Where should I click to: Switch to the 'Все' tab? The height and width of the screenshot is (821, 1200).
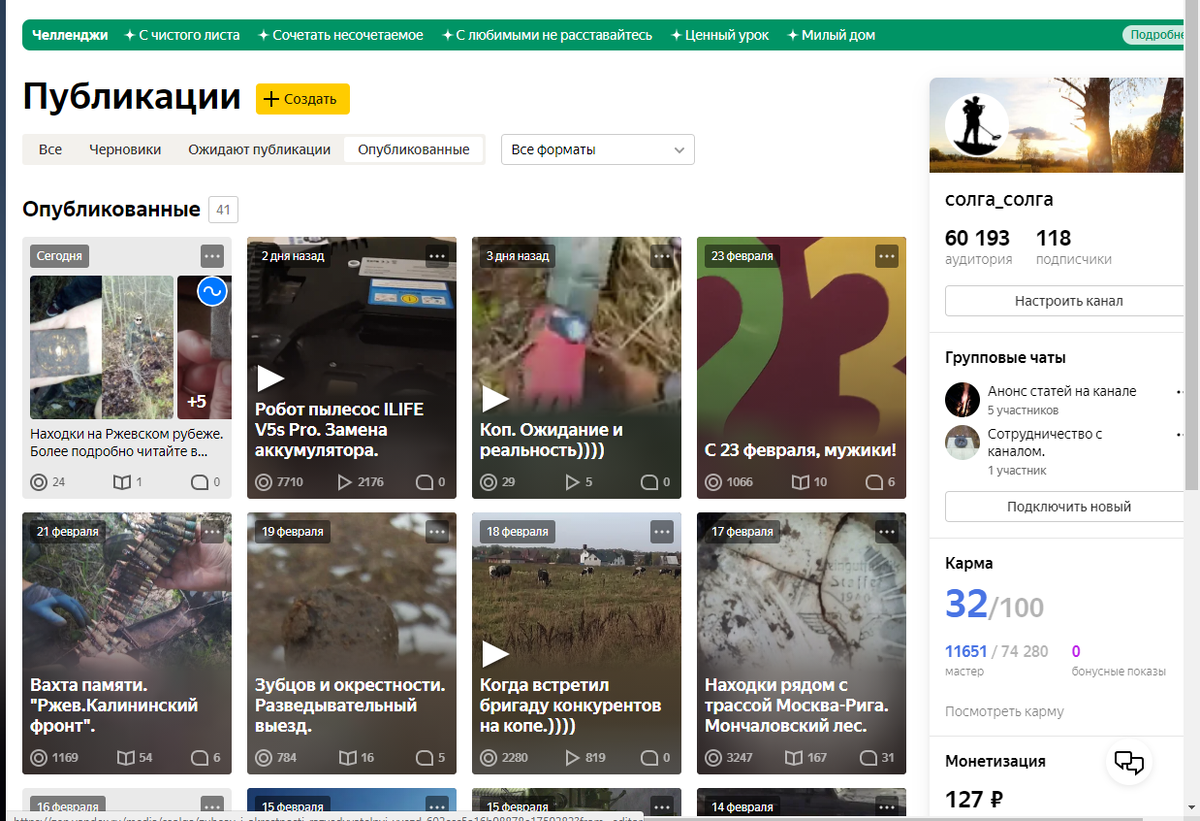pyautogui.click(x=50, y=150)
